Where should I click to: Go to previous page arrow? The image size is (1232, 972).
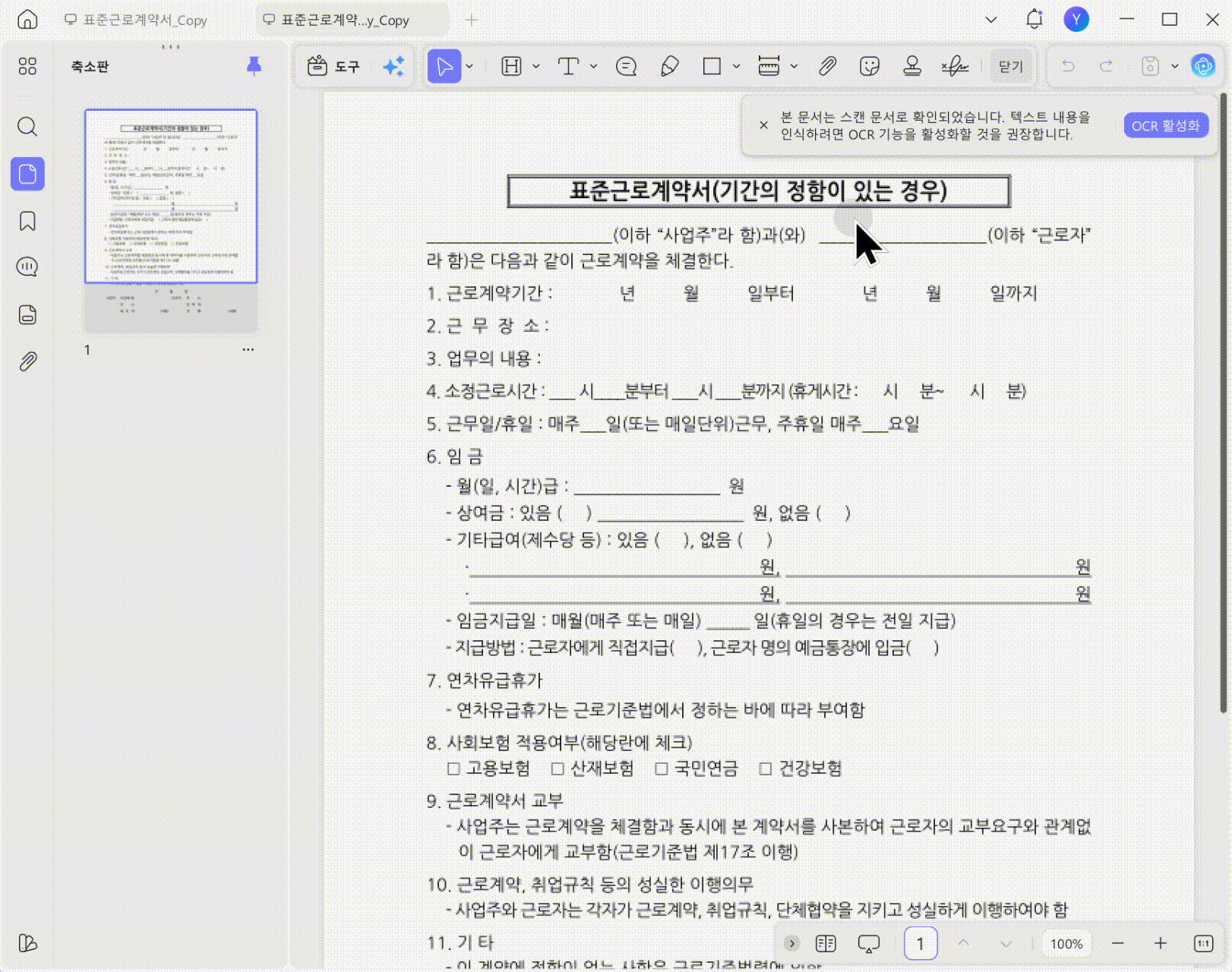[x=963, y=943]
